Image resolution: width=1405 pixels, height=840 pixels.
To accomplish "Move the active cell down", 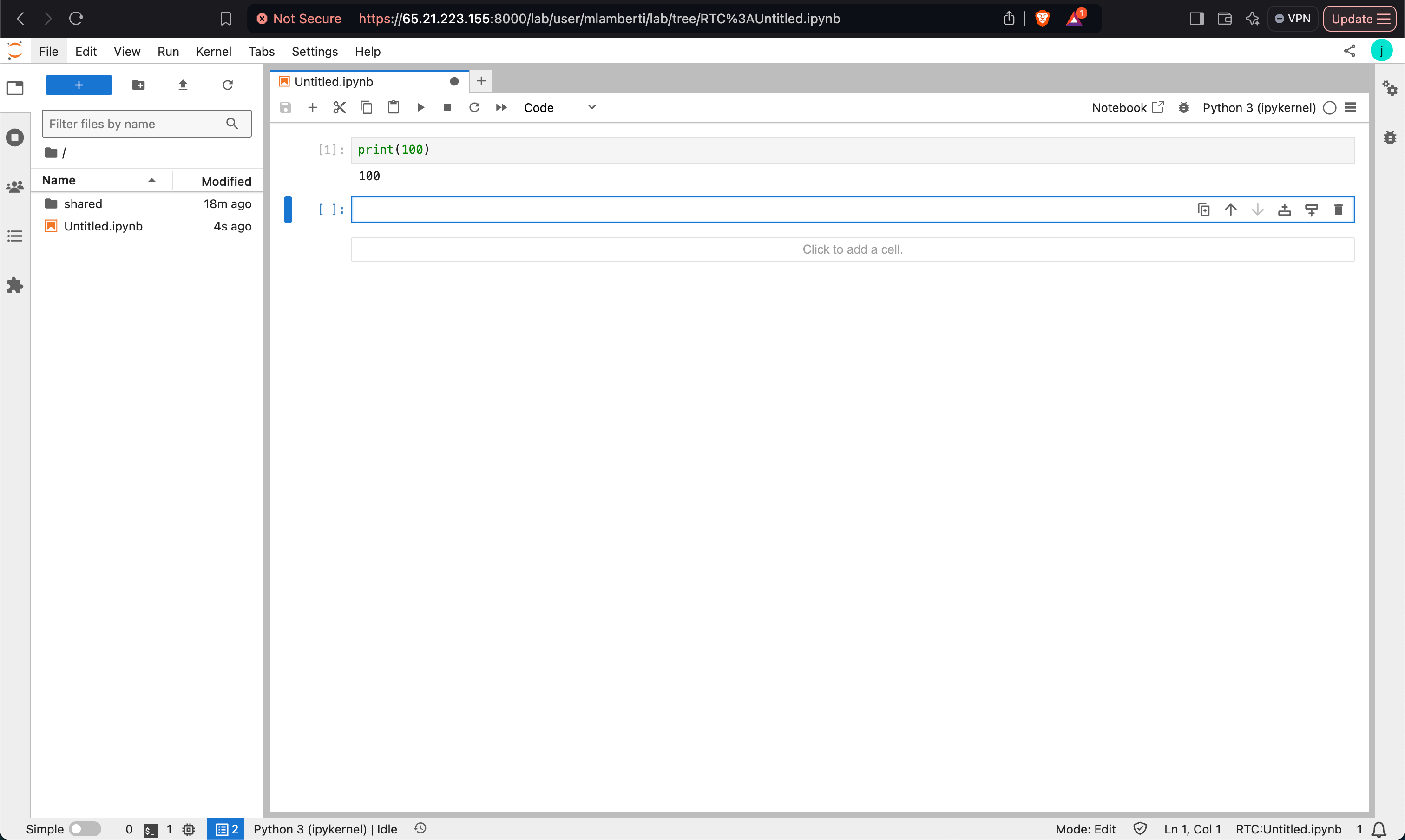I will [x=1258, y=210].
